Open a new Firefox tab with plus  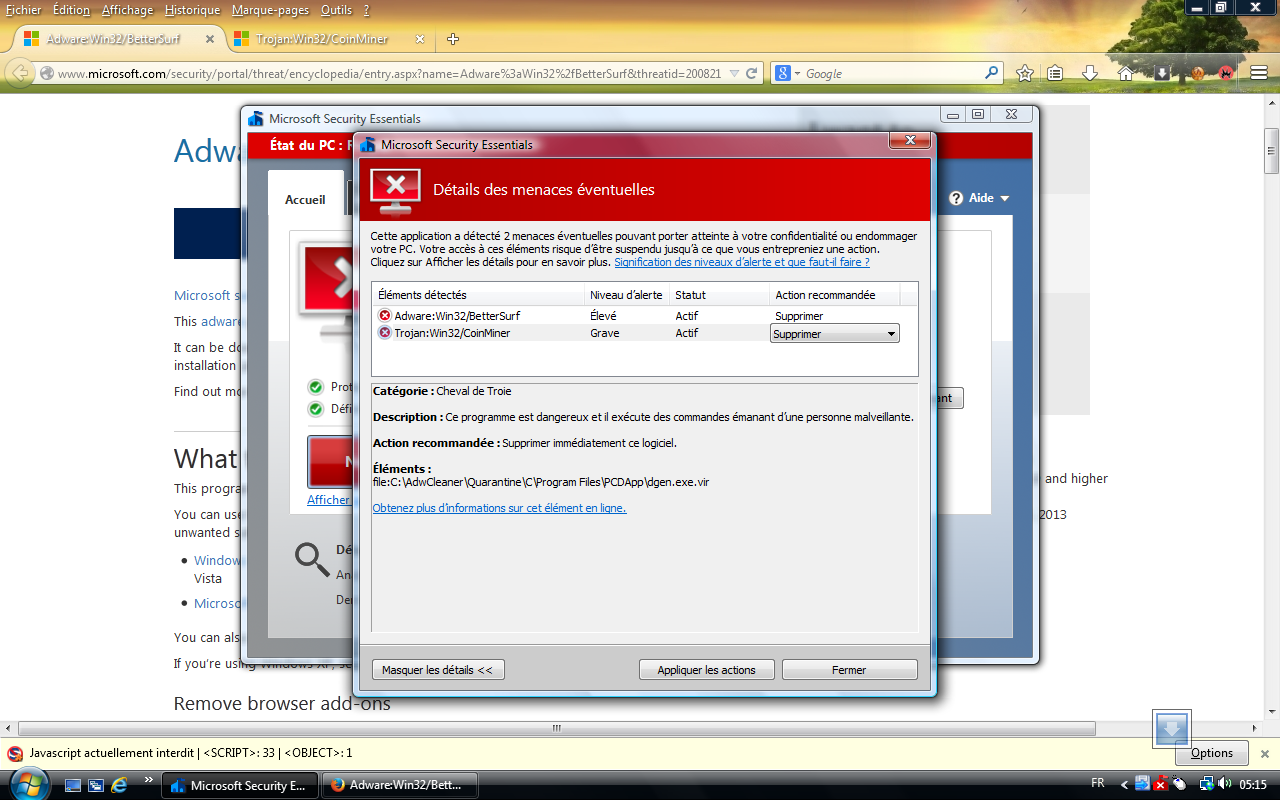click(x=453, y=39)
